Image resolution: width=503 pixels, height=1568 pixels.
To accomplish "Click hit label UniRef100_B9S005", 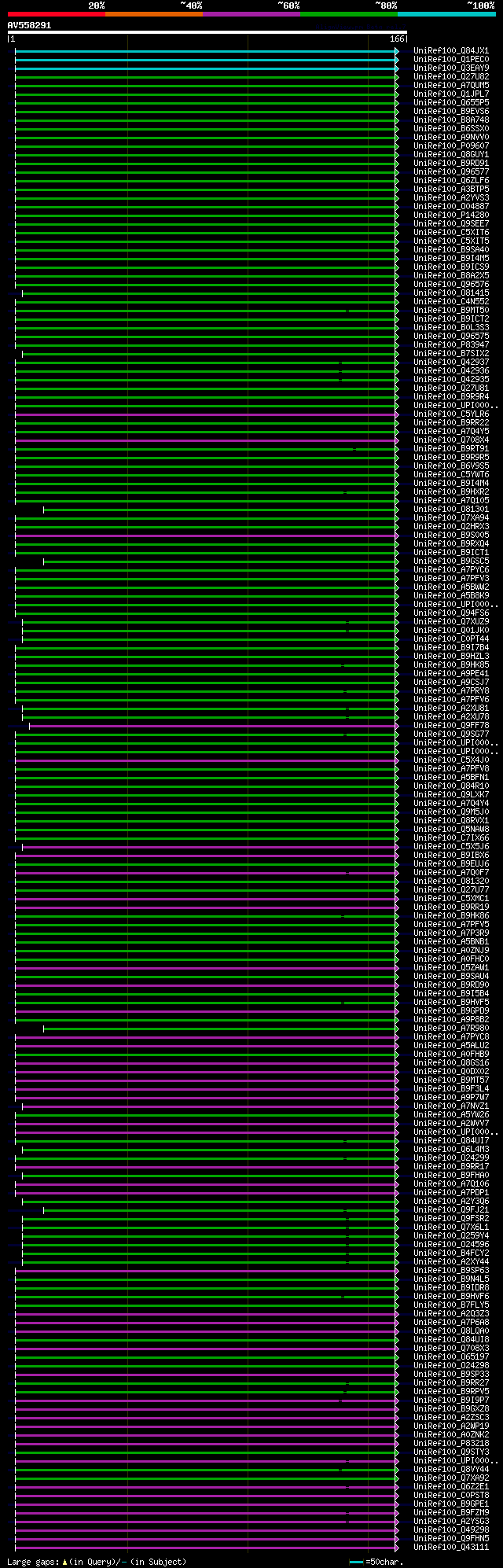I will point(451,536).
